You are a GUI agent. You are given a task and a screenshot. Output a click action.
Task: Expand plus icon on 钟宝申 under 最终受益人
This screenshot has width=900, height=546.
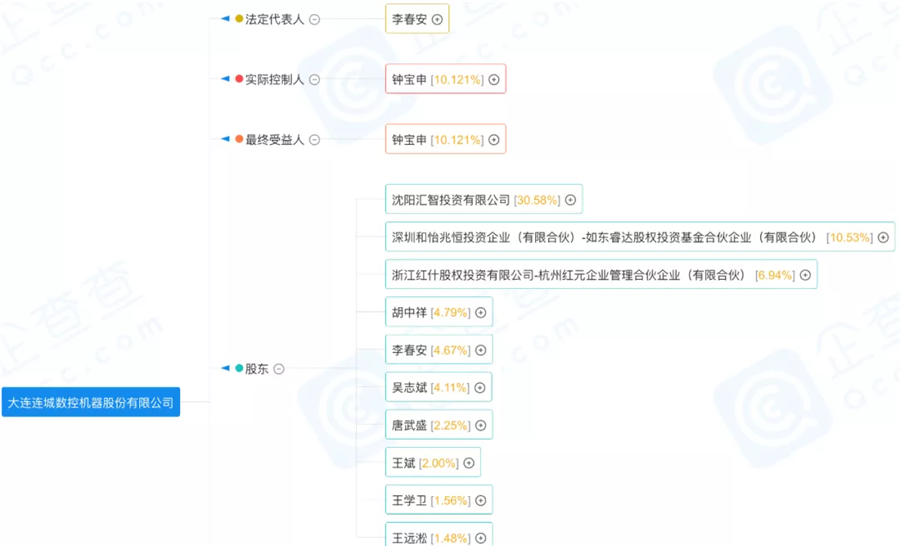[x=494, y=140]
